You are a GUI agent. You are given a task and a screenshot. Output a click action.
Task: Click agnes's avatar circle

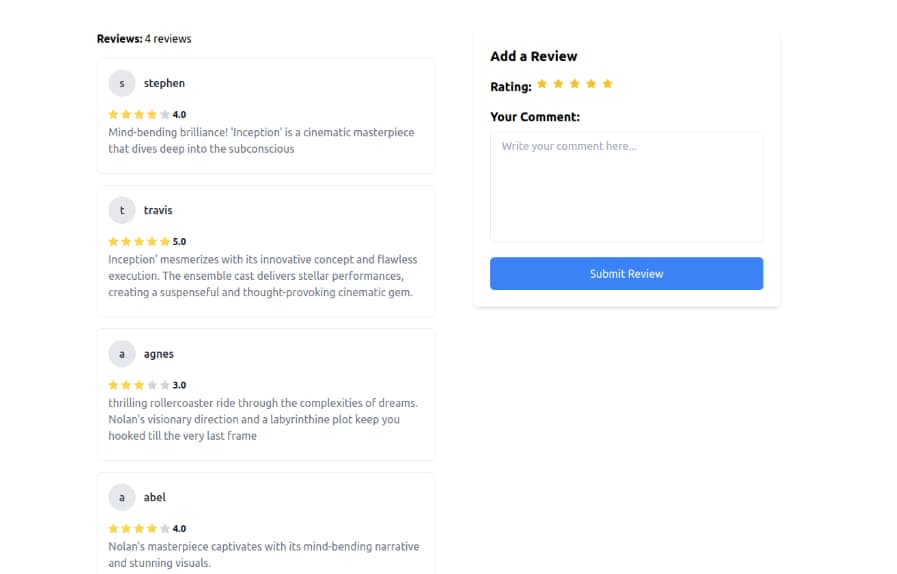[x=122, y=354]
